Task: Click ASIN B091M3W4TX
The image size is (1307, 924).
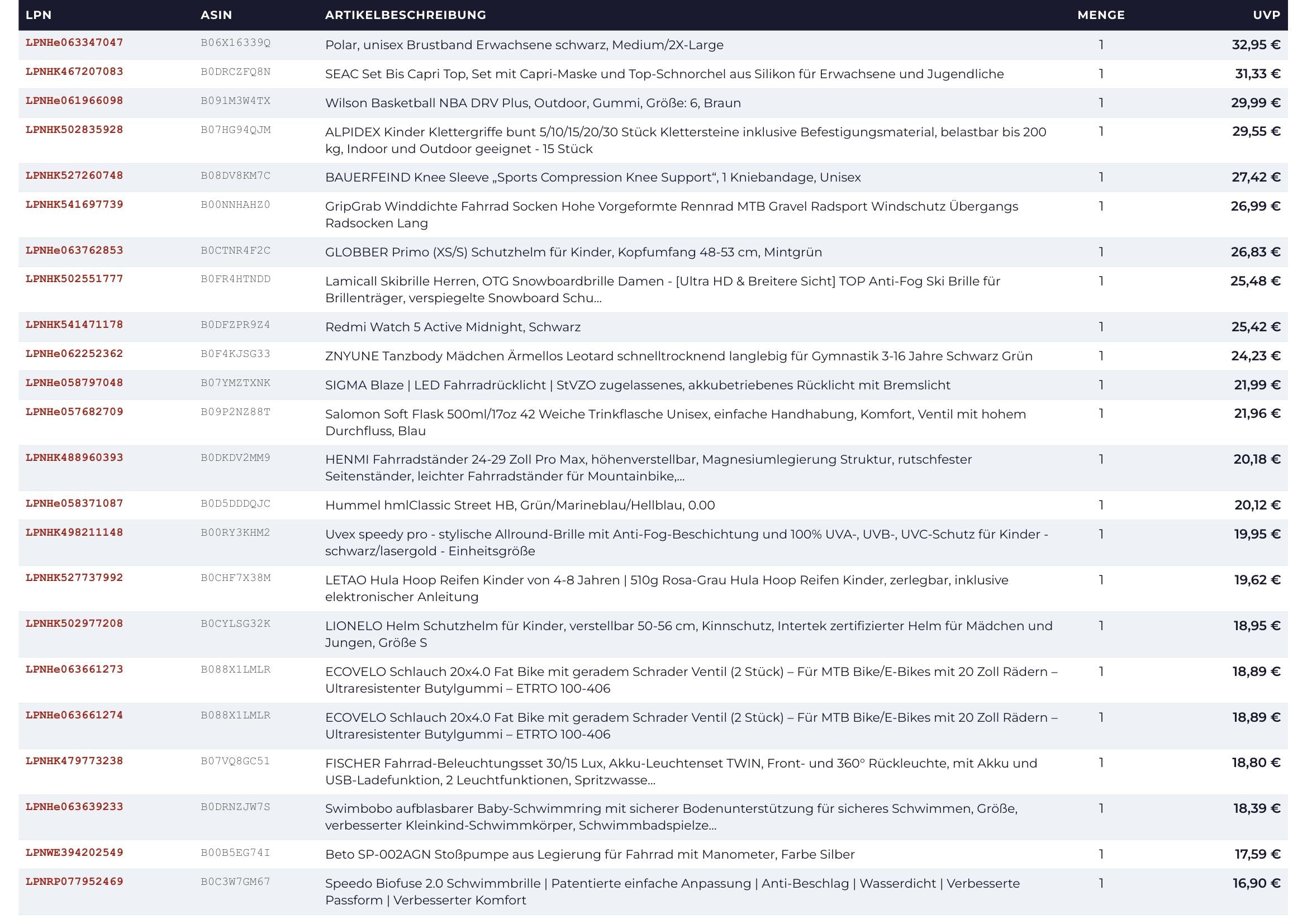Action: (236, 101)
